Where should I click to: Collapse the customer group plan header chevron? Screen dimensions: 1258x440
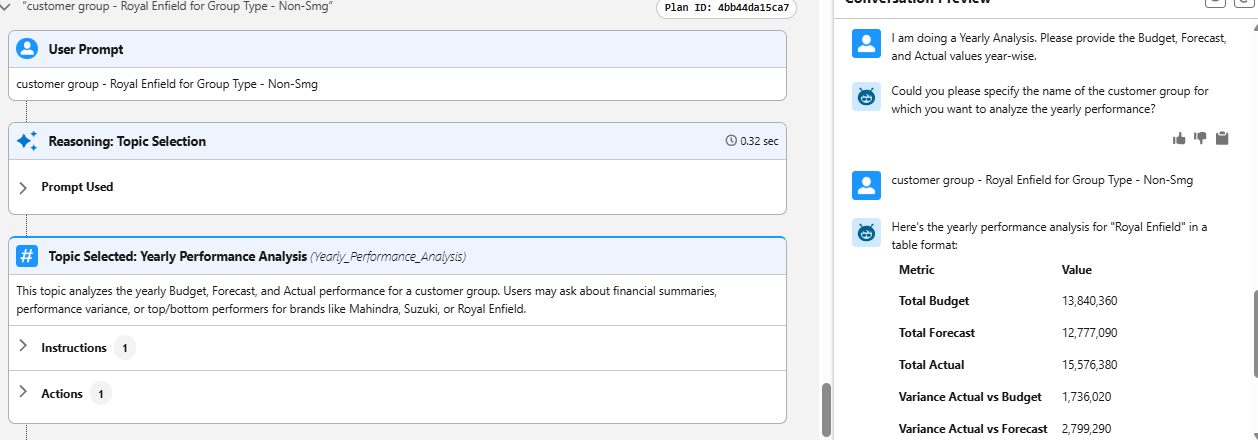pos(8,6)
